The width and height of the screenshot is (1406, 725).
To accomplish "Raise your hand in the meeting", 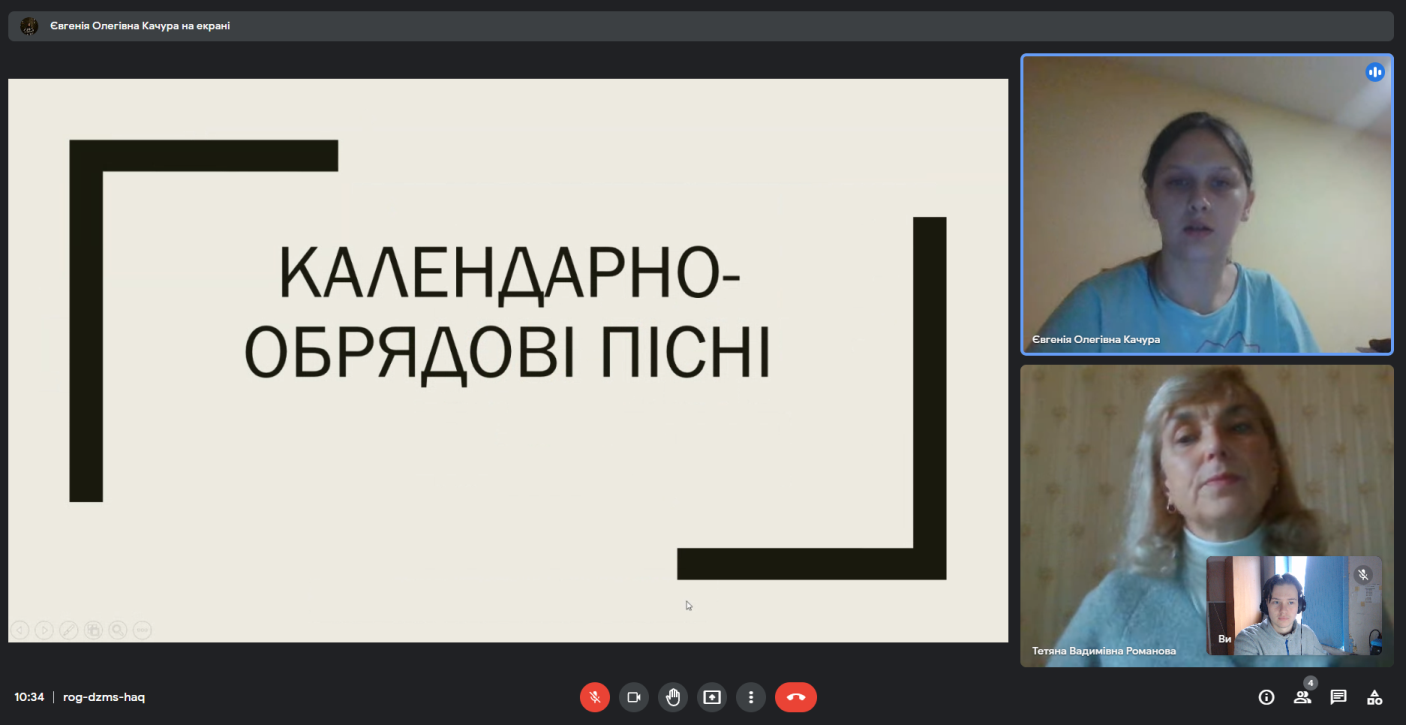I will point(673,697).
